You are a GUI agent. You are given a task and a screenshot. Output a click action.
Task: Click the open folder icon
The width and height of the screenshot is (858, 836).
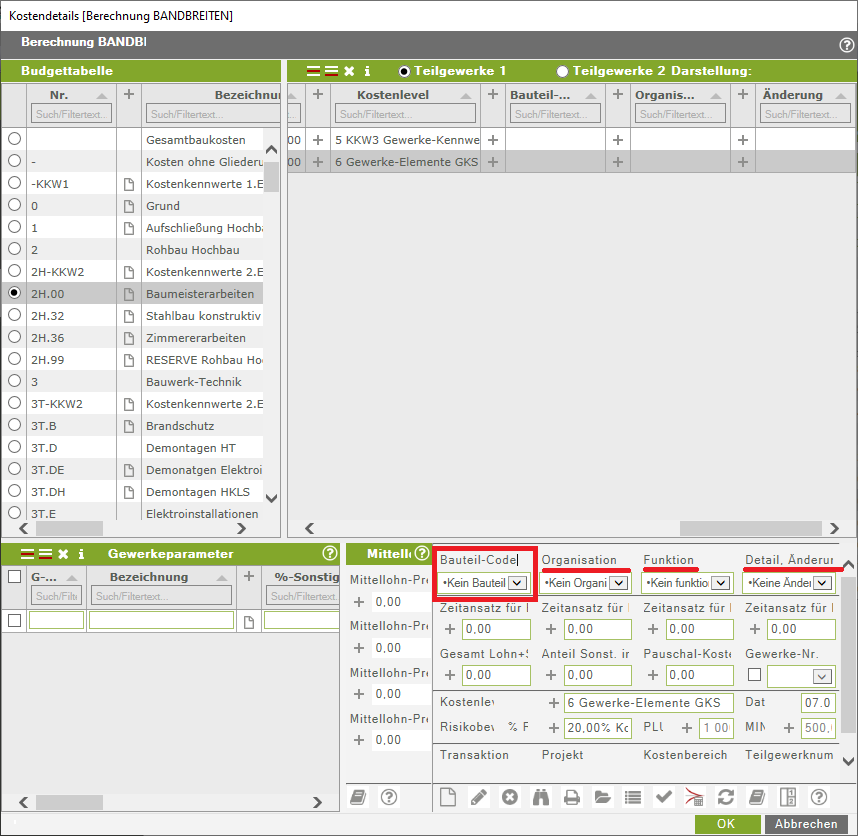pyautogui.click(x=602, y=797)
